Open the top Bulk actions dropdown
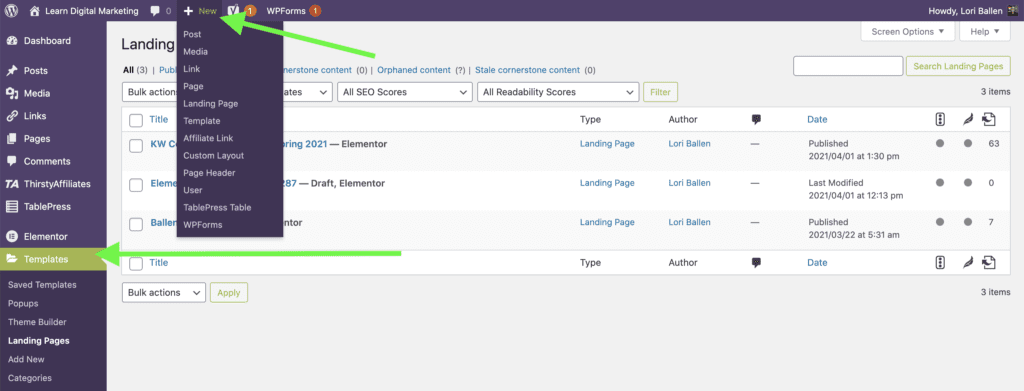Viewport: 1024px width, 391px height. click(150, 92)
